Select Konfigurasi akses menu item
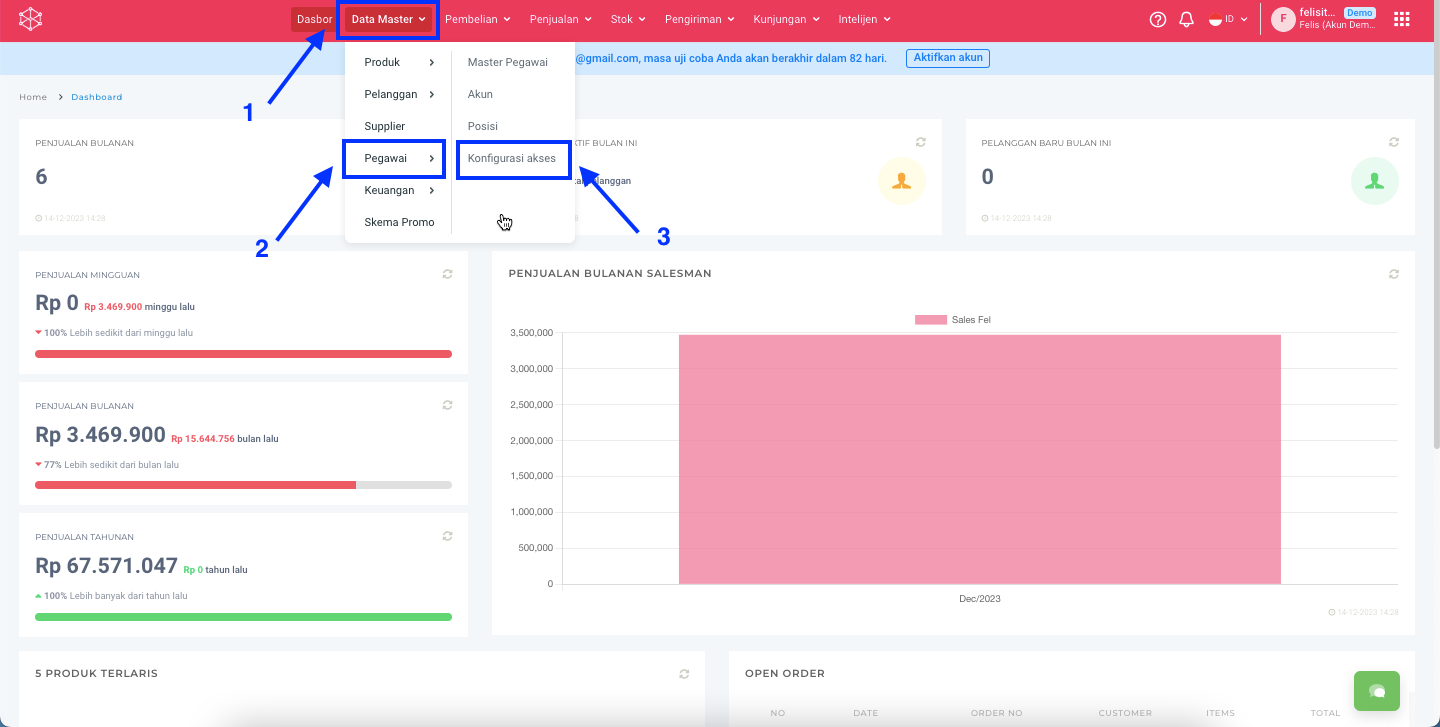 point(512,158)
